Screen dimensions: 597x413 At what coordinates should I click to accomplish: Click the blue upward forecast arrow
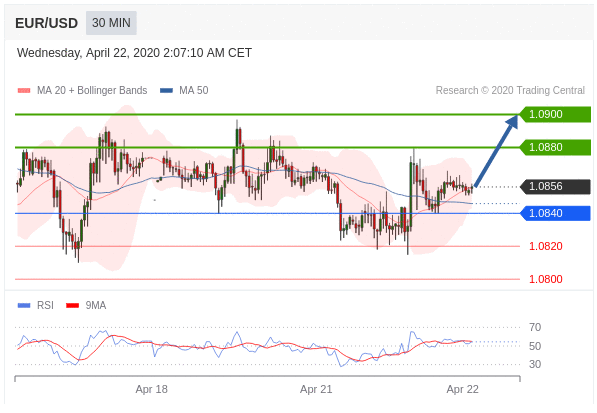(x=496, y=150)
